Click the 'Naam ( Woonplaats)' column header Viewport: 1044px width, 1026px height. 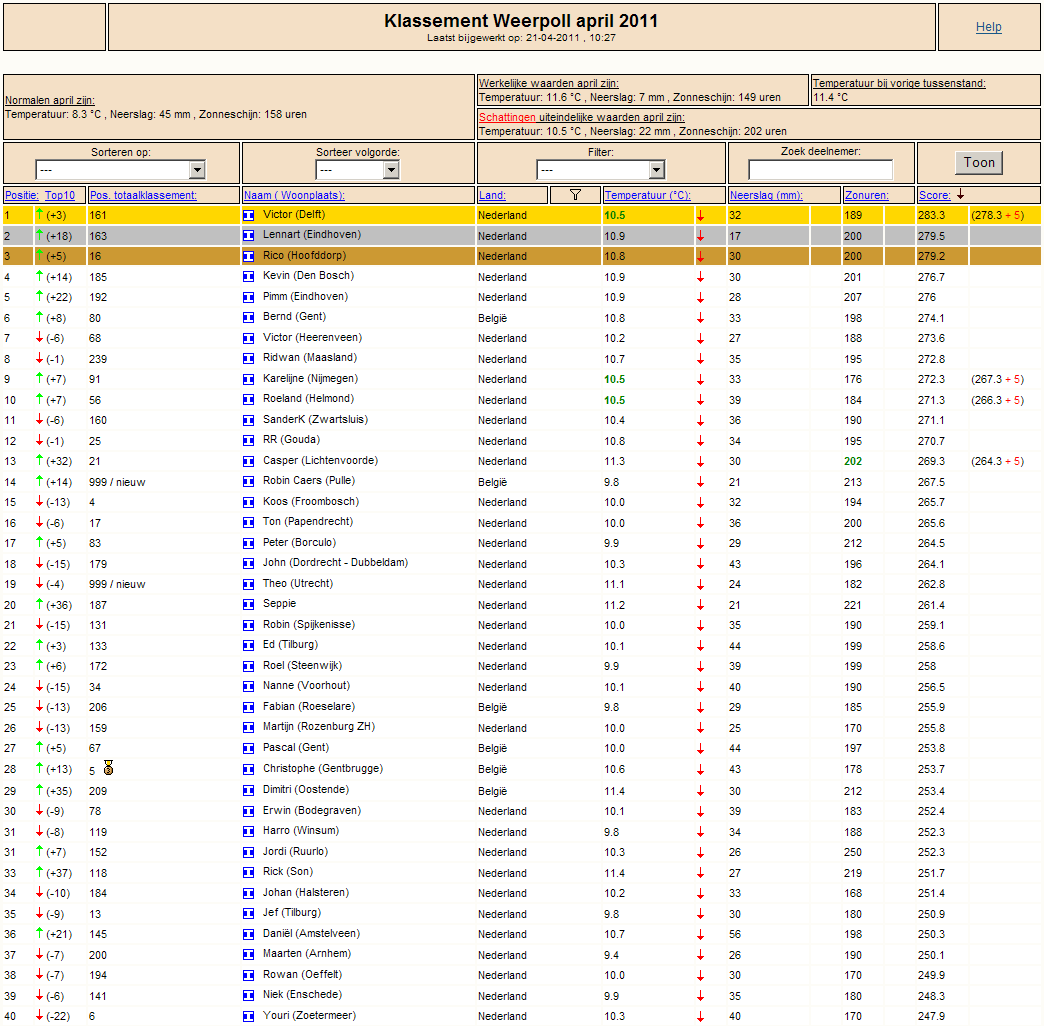click(x=294, y=195)
